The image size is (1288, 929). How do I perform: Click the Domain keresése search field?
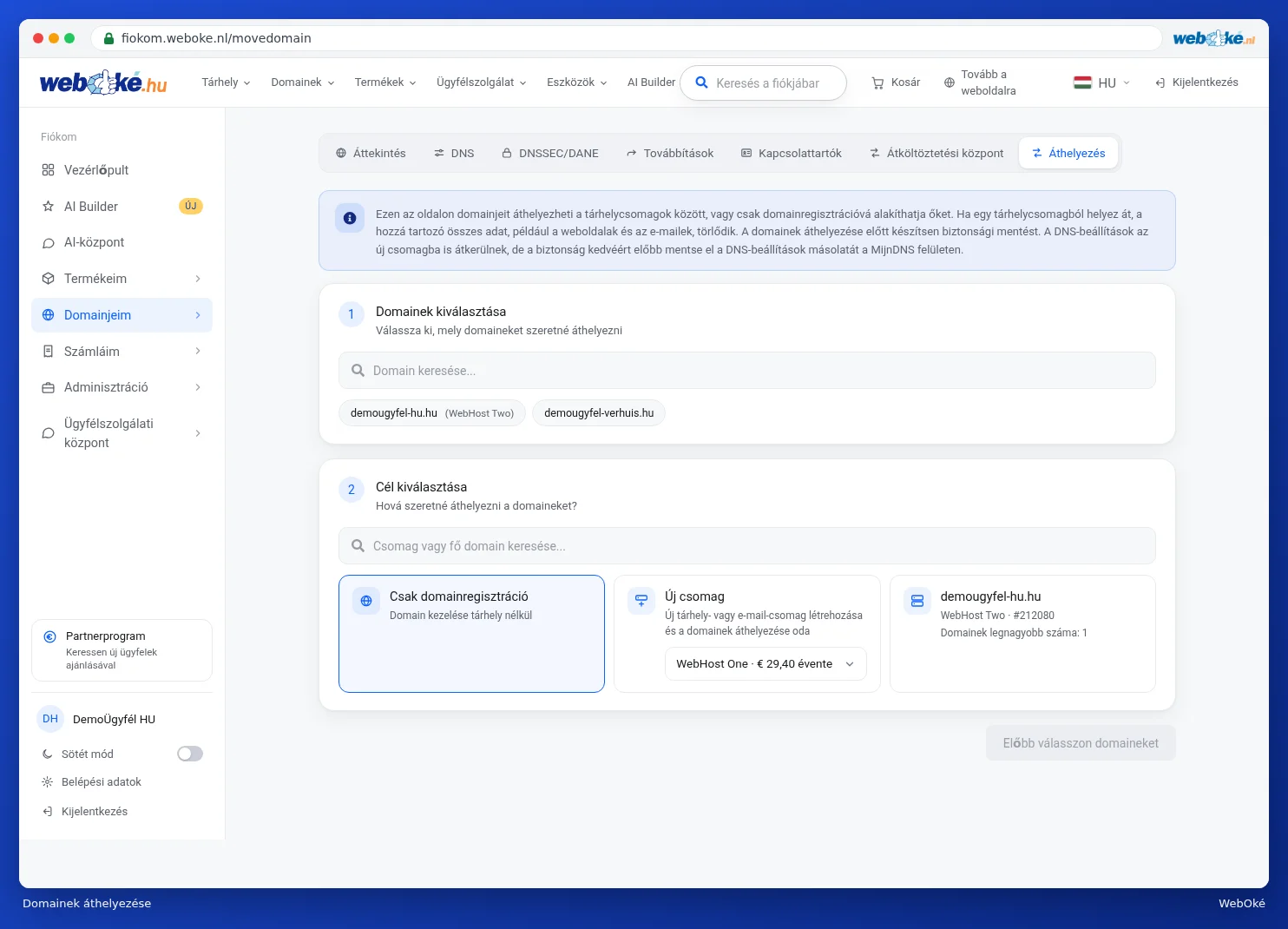coord(747,371)
